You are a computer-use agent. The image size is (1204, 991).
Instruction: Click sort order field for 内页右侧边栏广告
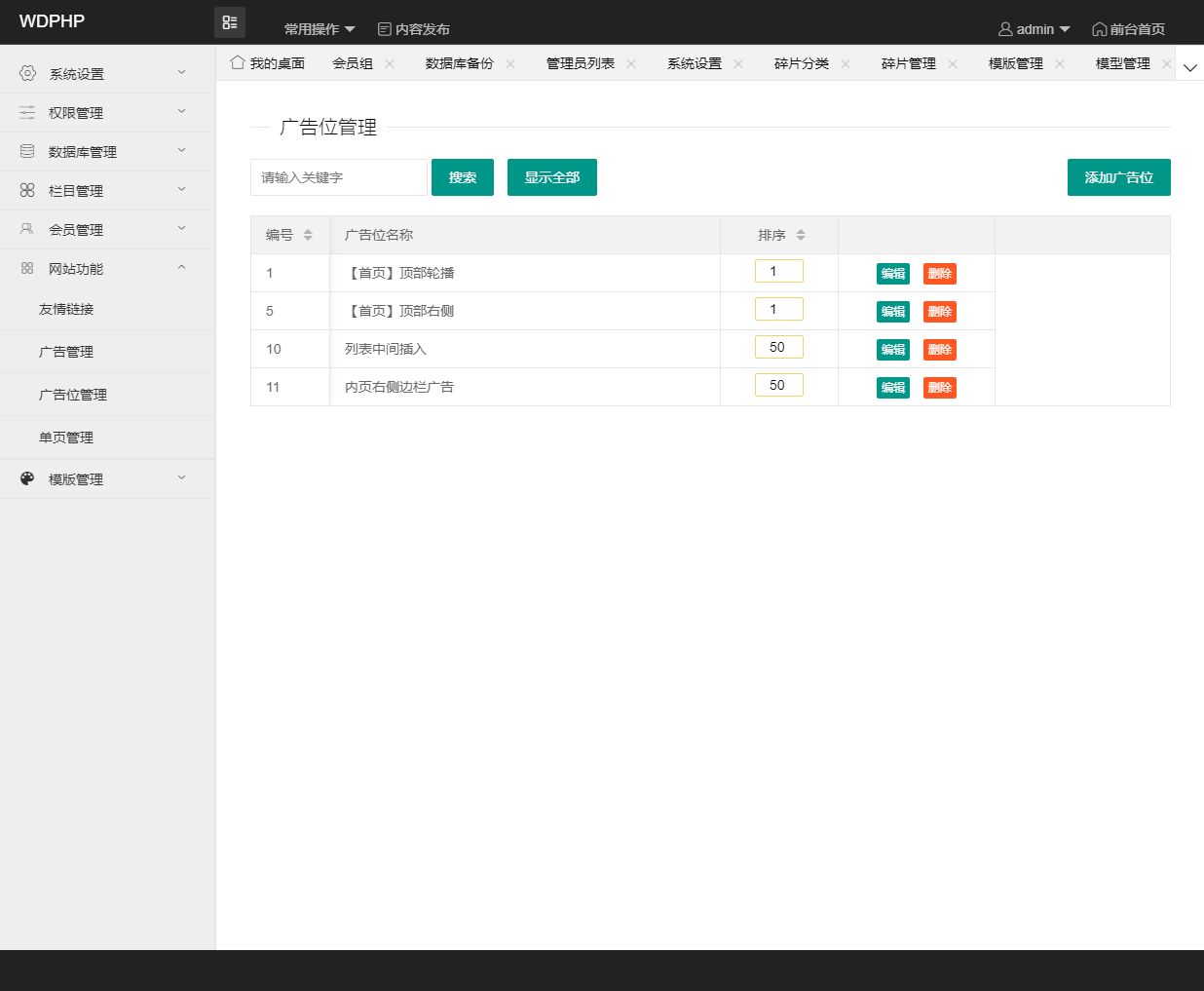(779, 385)
